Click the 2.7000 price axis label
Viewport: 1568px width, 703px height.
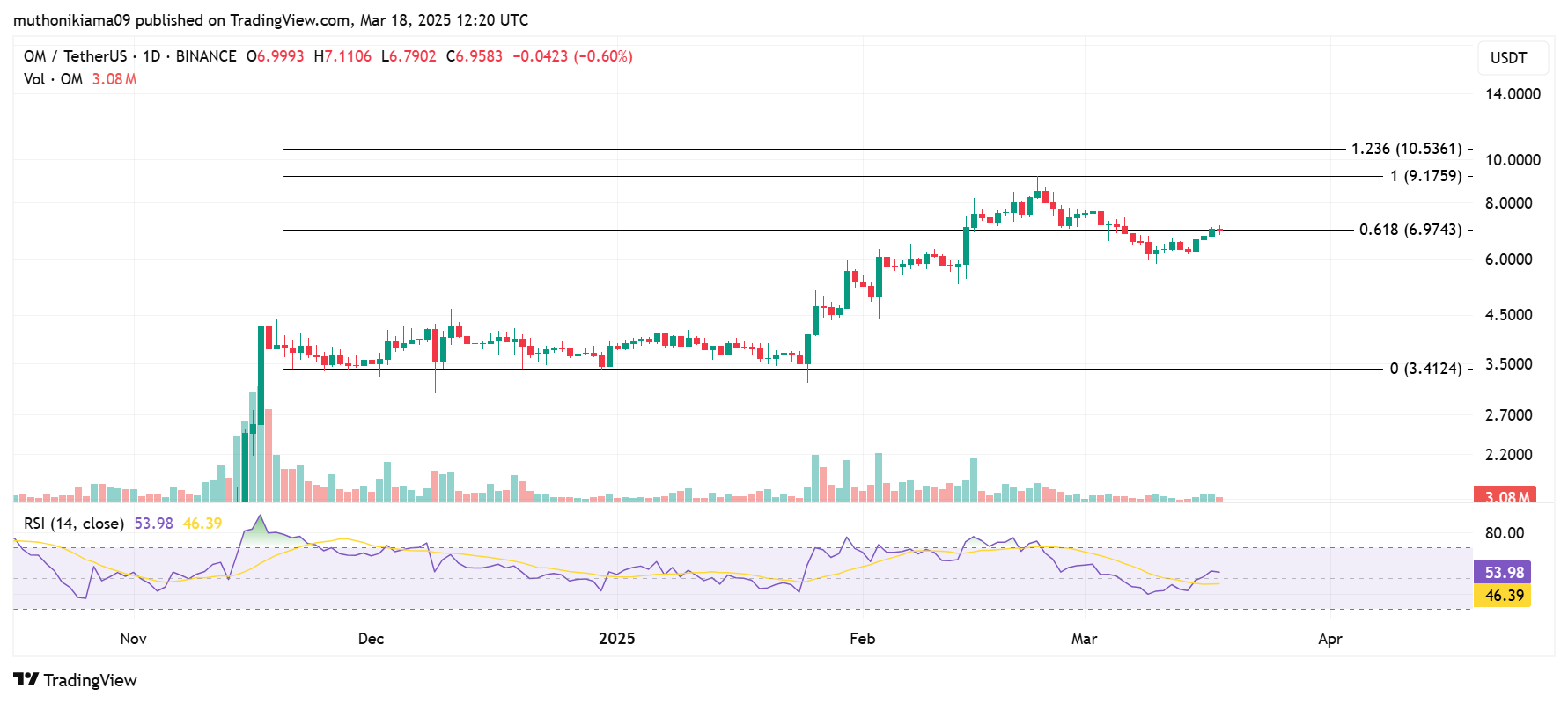(1509, 415)
